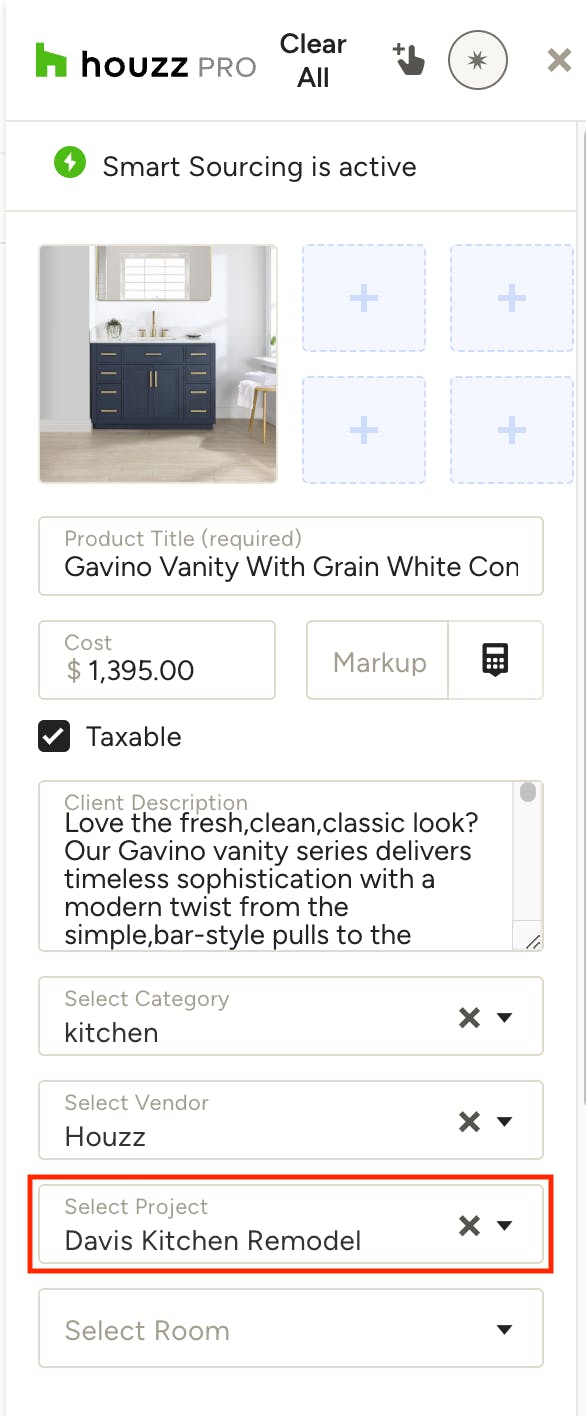The image size is (586, 1416).
Task: Click the Clear All button
Action: pos(313,61)
